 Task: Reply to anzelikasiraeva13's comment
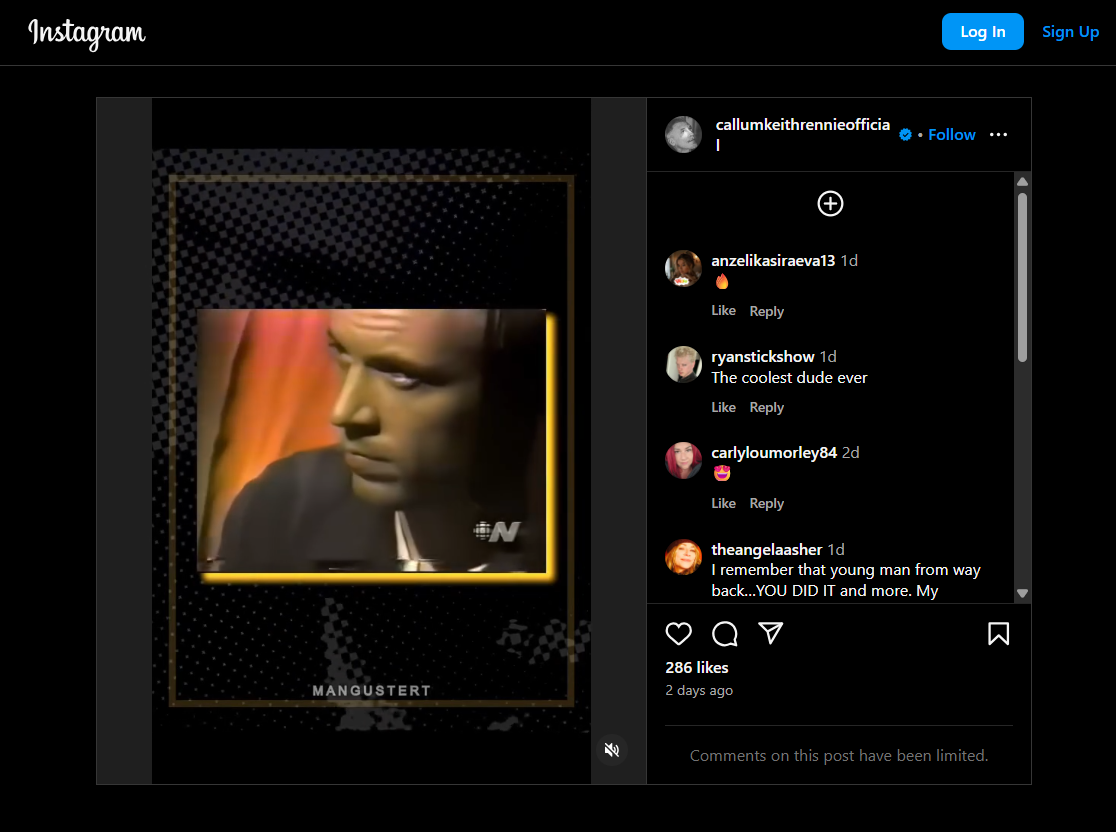[x=767, y=311]
